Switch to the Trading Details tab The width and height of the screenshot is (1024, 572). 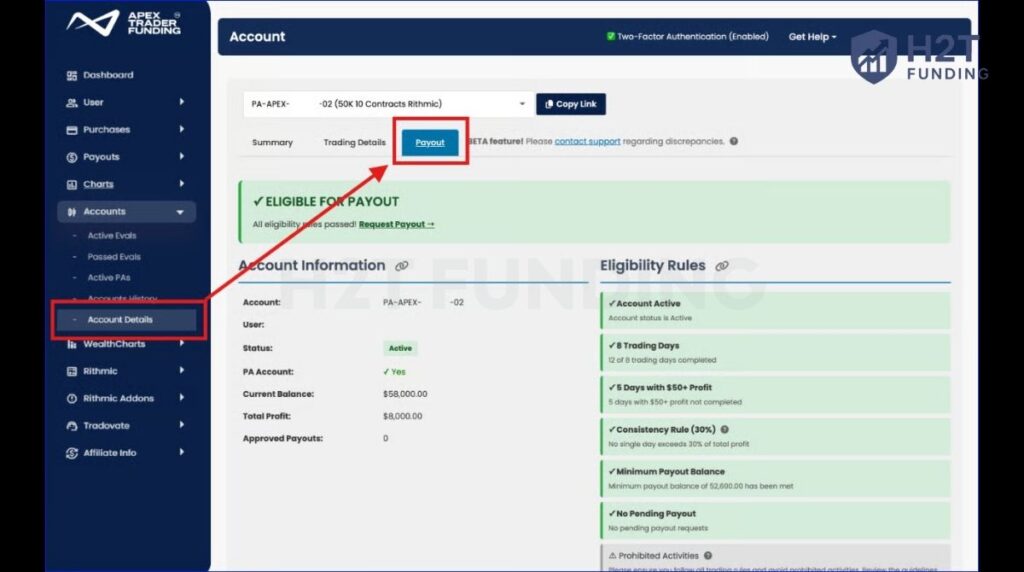coord(355,142)
